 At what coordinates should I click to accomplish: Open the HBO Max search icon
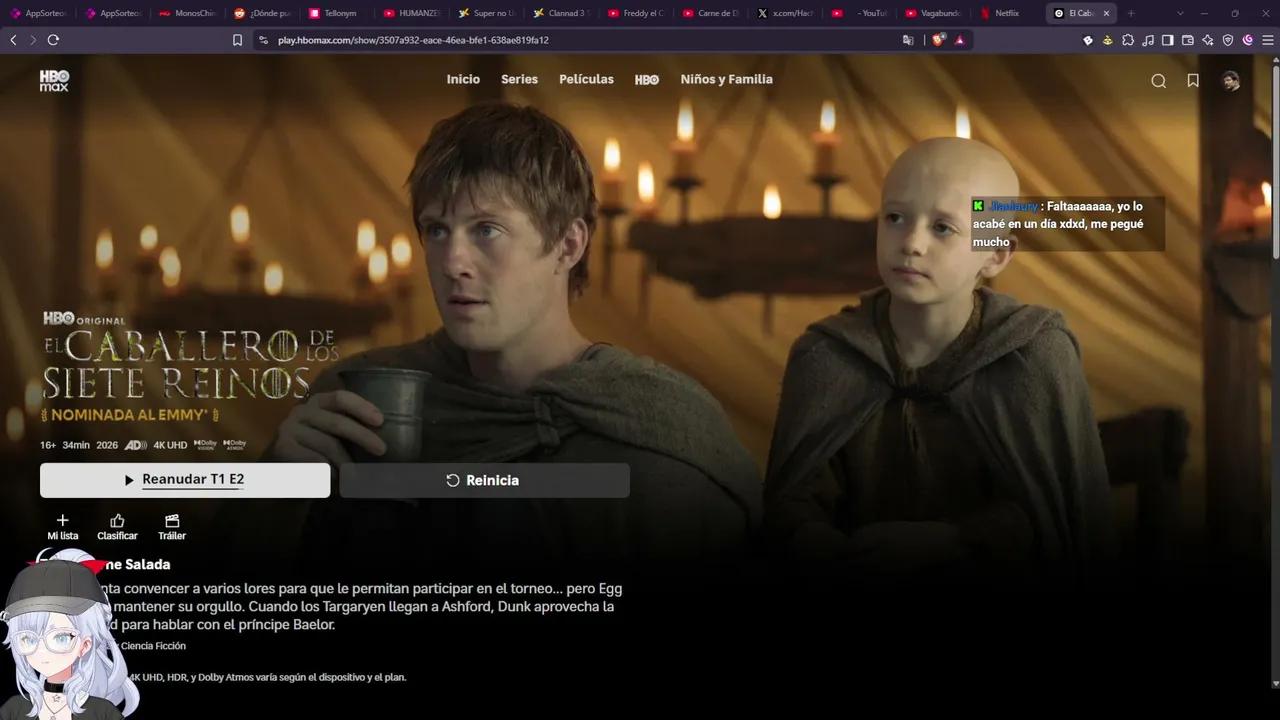click(1158, 81)
